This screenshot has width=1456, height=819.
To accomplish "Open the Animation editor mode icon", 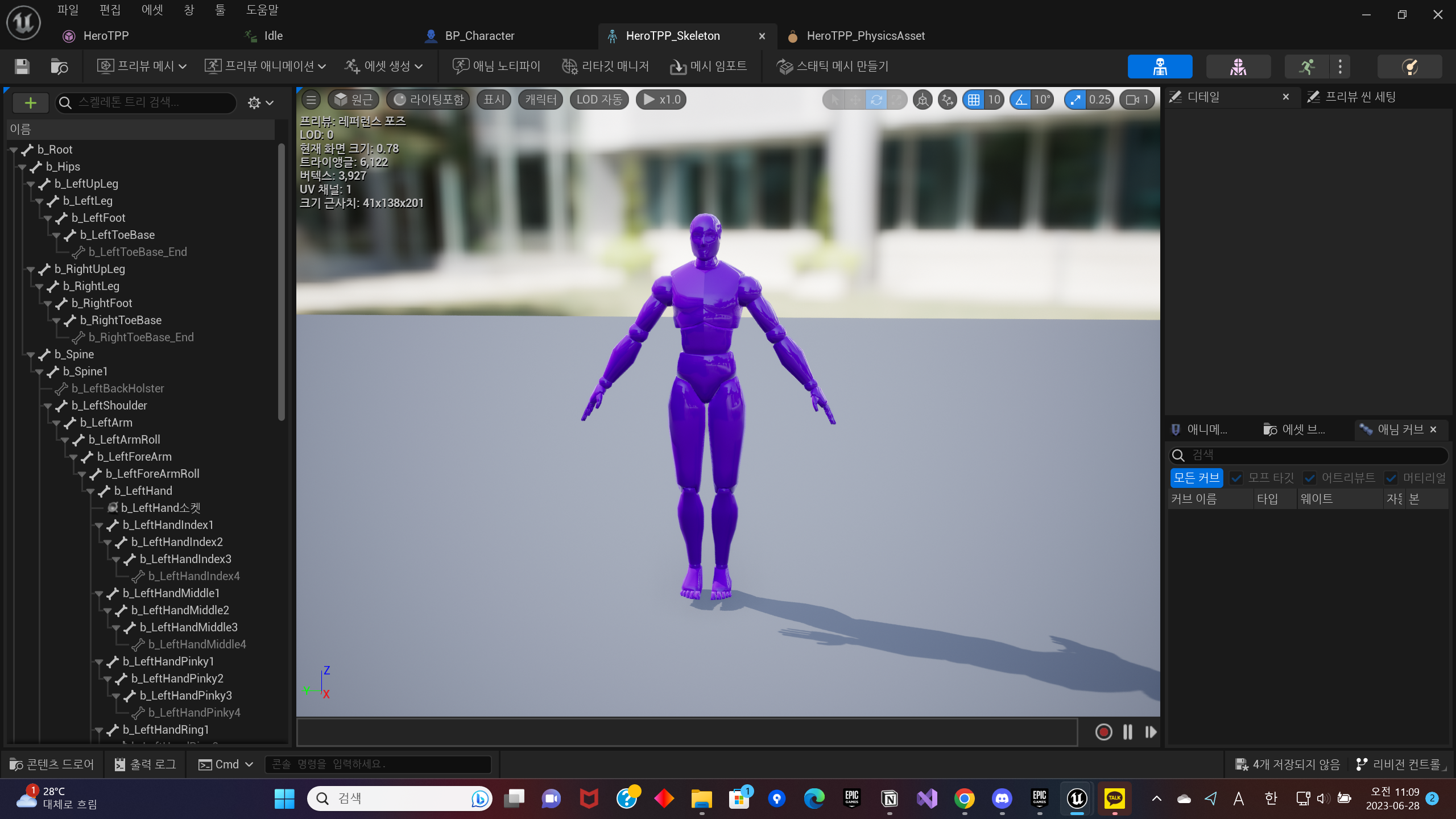I will [x=1307, y=67].
